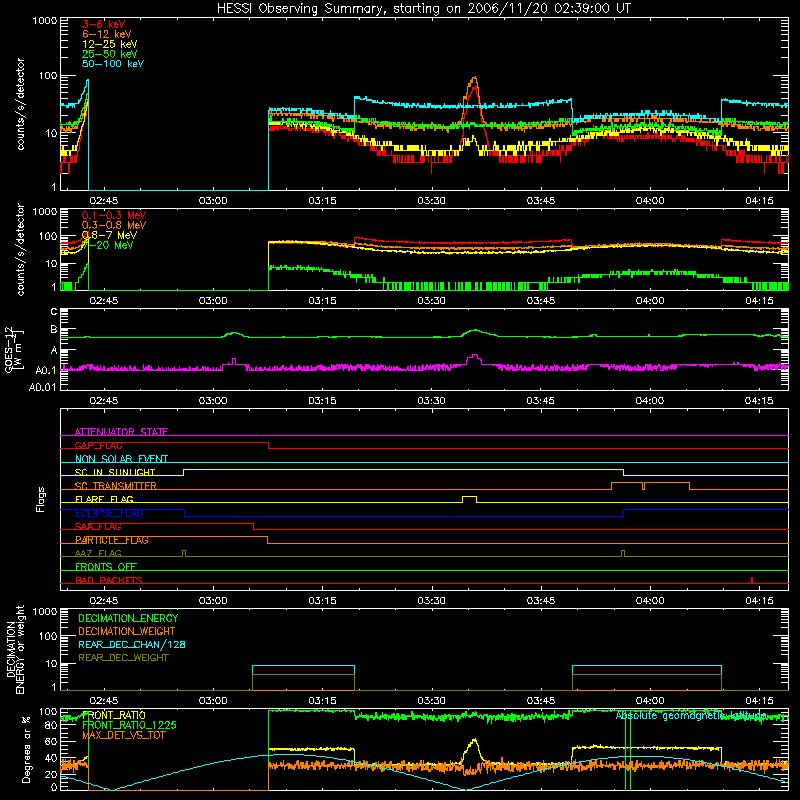
Task: Select the 25-50 keV legend label
Action: coord(110,54)
